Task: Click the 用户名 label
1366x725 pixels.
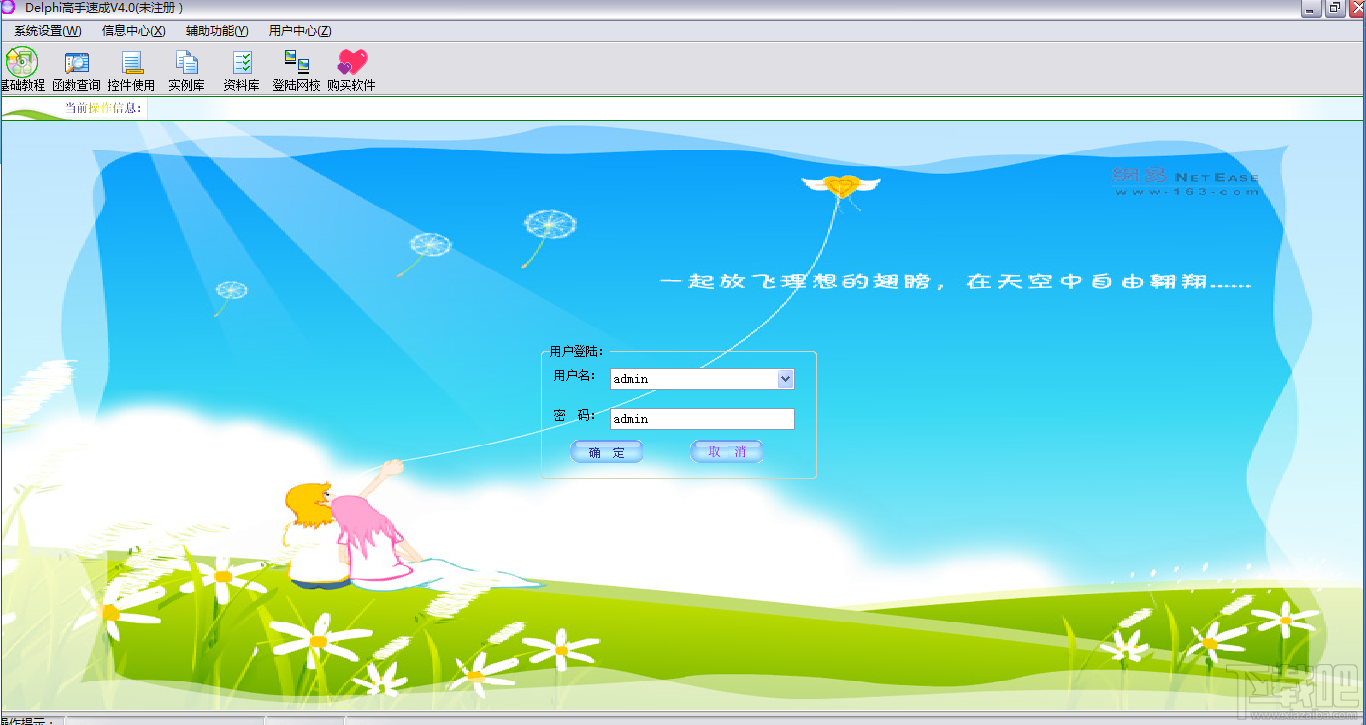Action: click(x=575, y=376)
